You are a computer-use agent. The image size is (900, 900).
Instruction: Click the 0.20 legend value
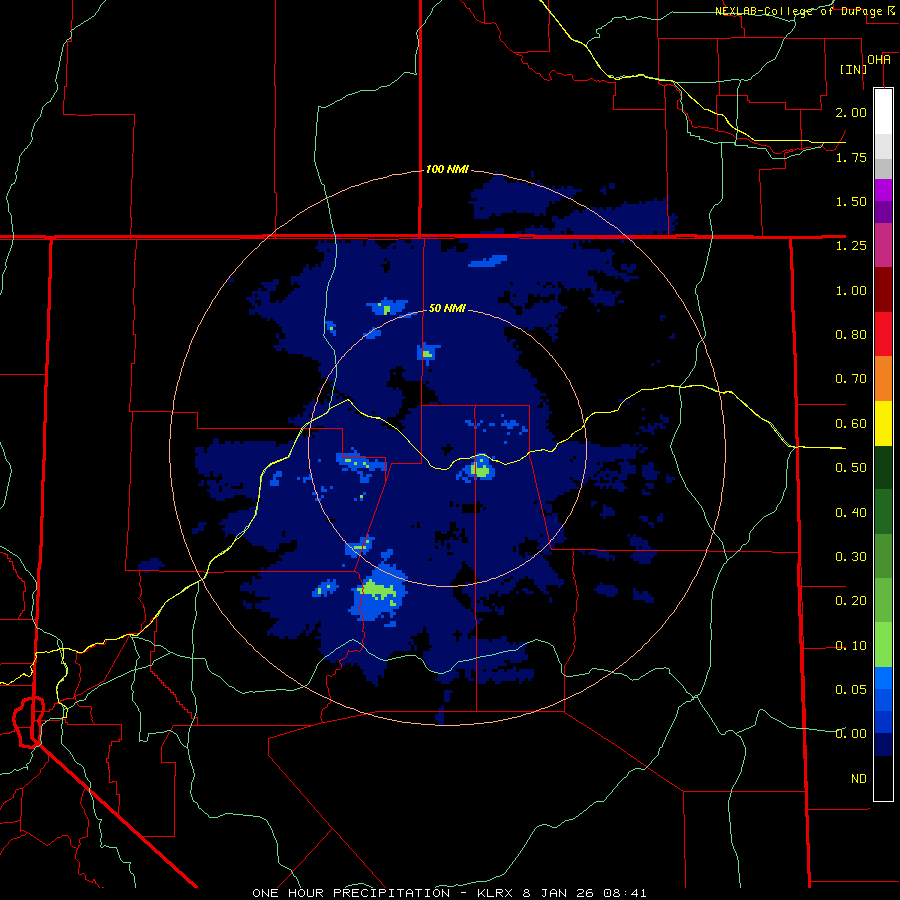coord(851,601)
